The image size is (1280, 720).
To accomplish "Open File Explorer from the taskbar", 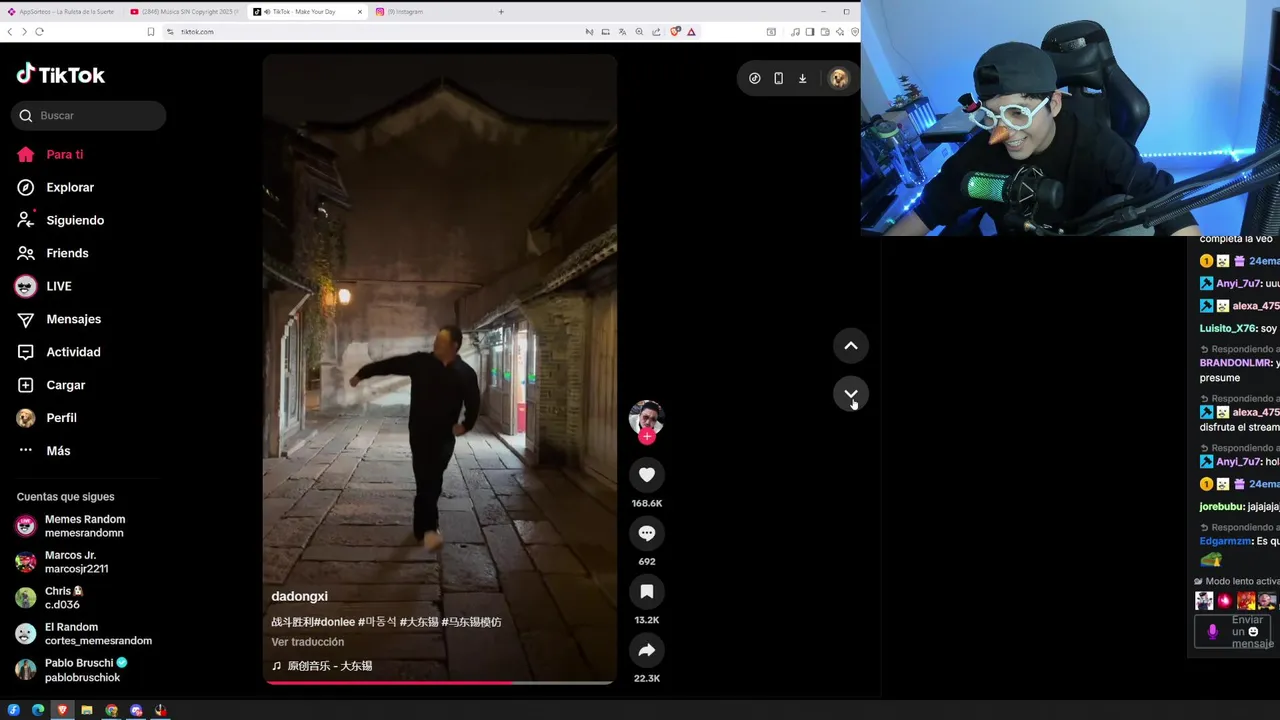I will (87, 710).
